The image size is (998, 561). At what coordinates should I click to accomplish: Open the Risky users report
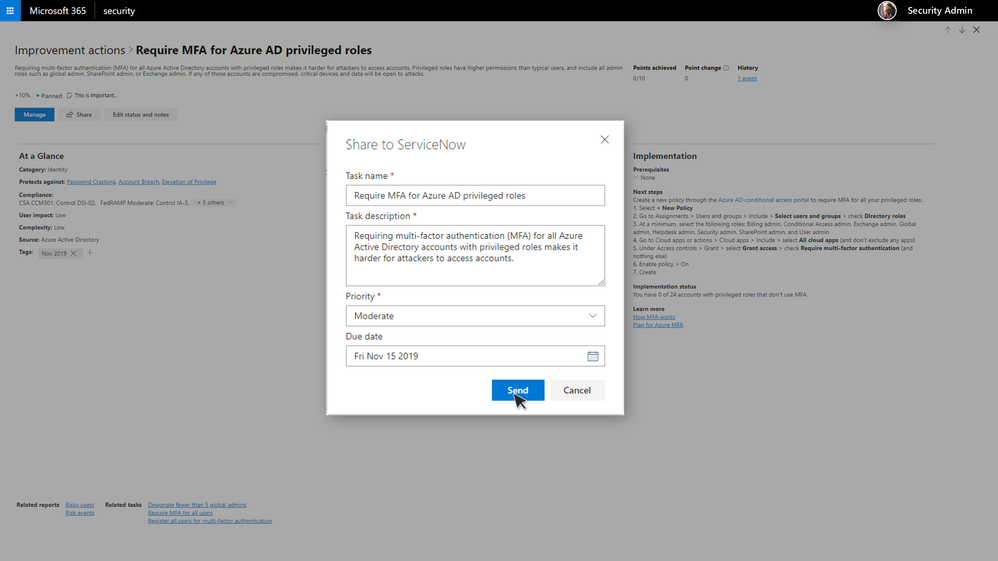80,505
